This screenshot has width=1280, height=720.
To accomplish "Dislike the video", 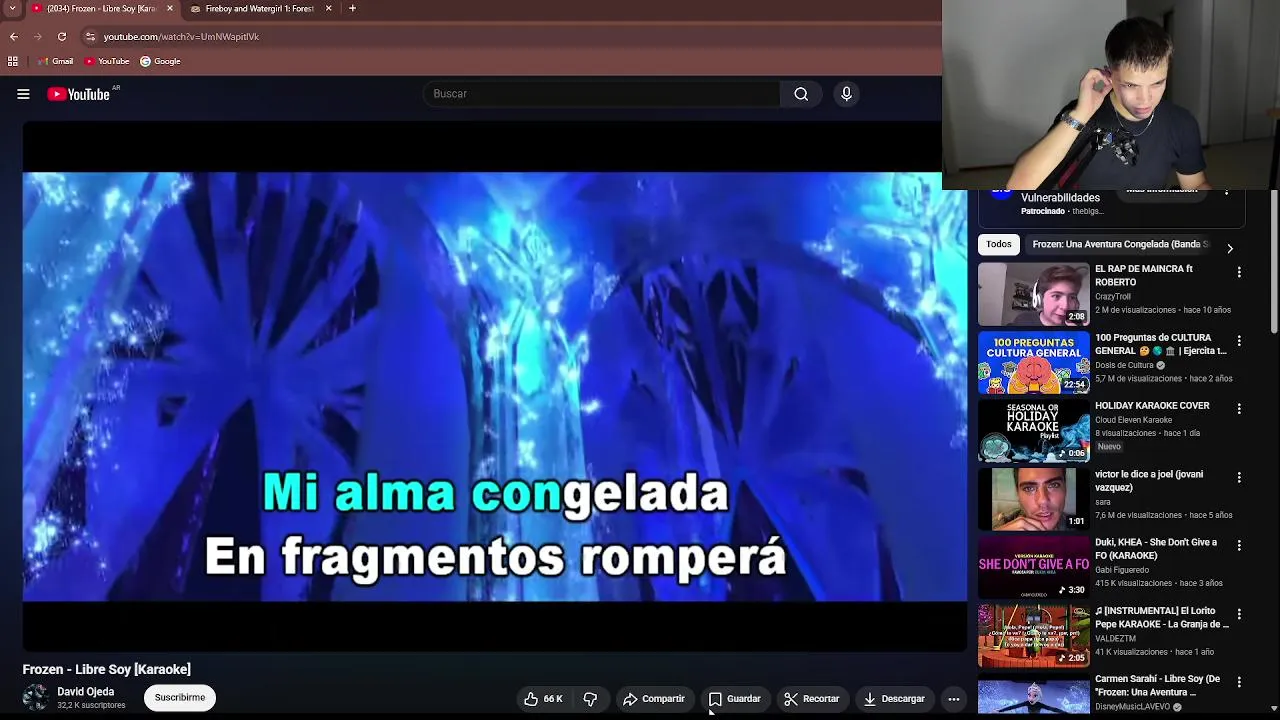I will click(590, 699).
